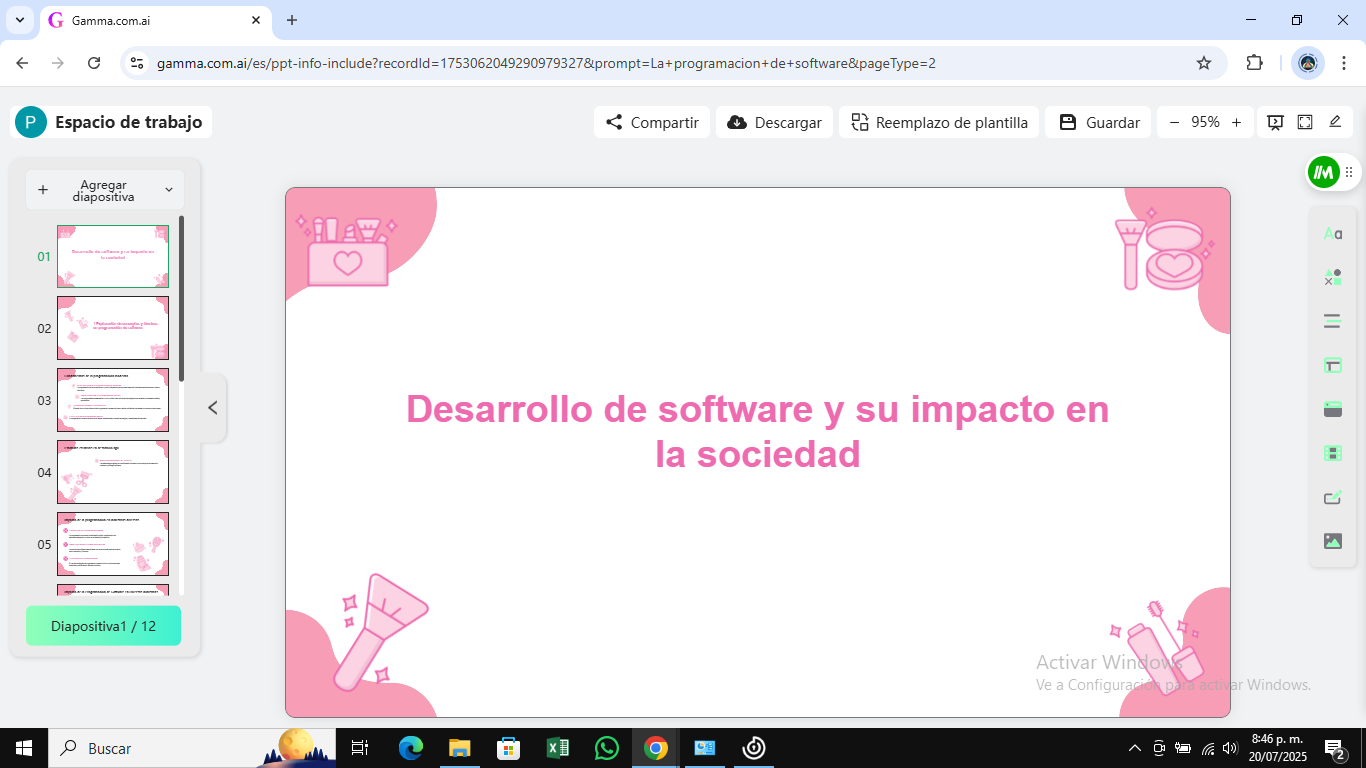
Task: Open a new browser tab
Action: (x=292, y=20)
